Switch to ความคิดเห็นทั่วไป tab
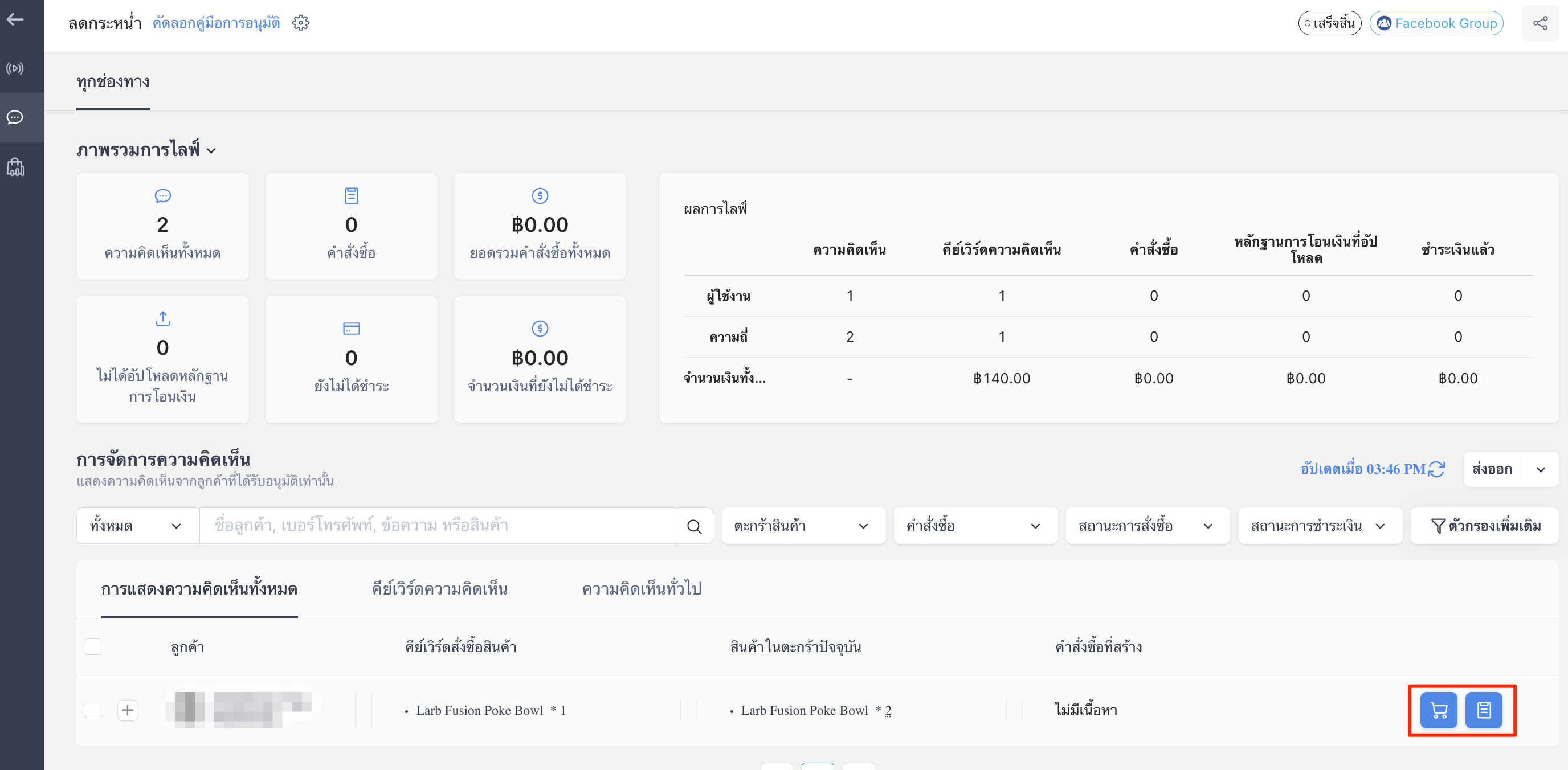 [642, 589]
